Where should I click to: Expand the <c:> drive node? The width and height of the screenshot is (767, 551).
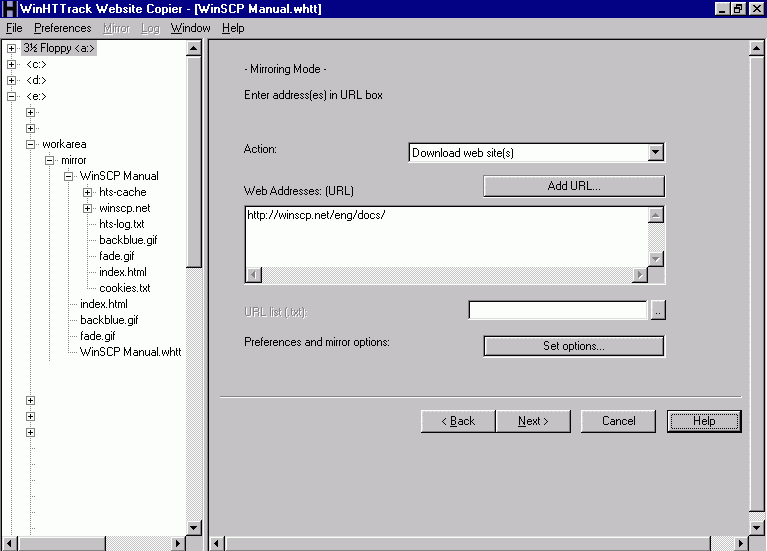[x=11, y=65]
